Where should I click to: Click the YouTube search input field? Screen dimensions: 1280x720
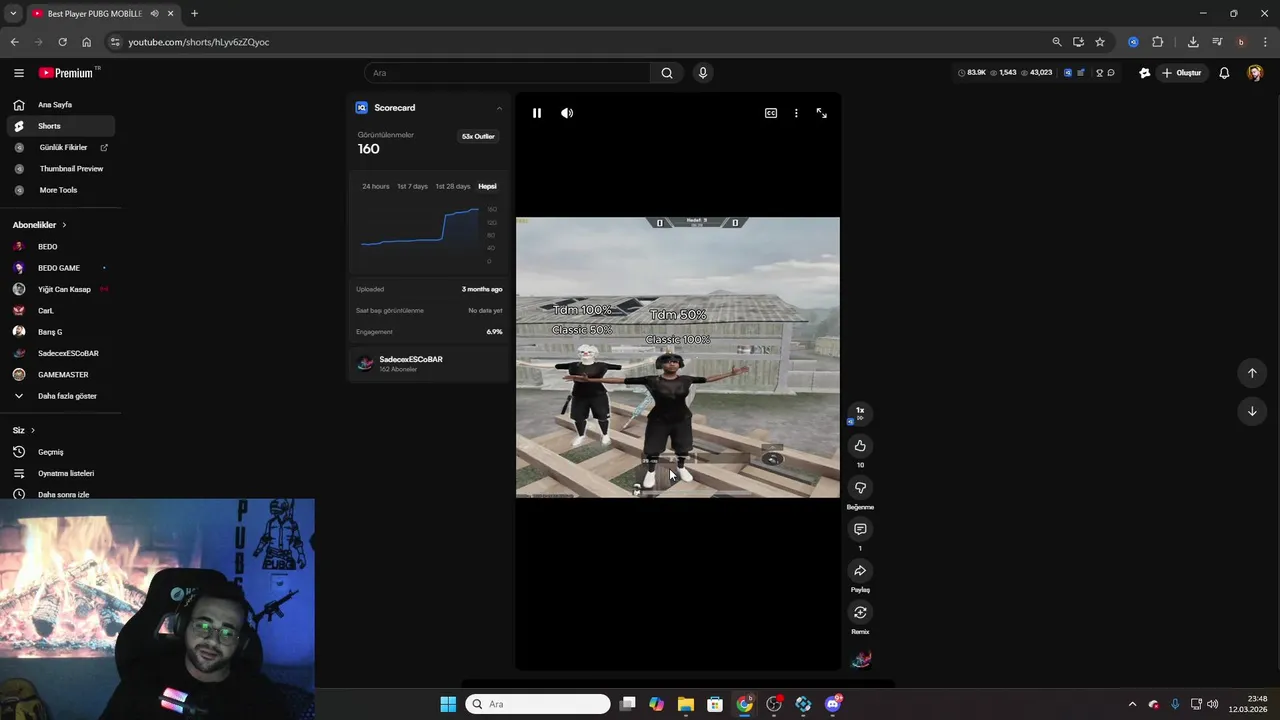click(507, 73)
